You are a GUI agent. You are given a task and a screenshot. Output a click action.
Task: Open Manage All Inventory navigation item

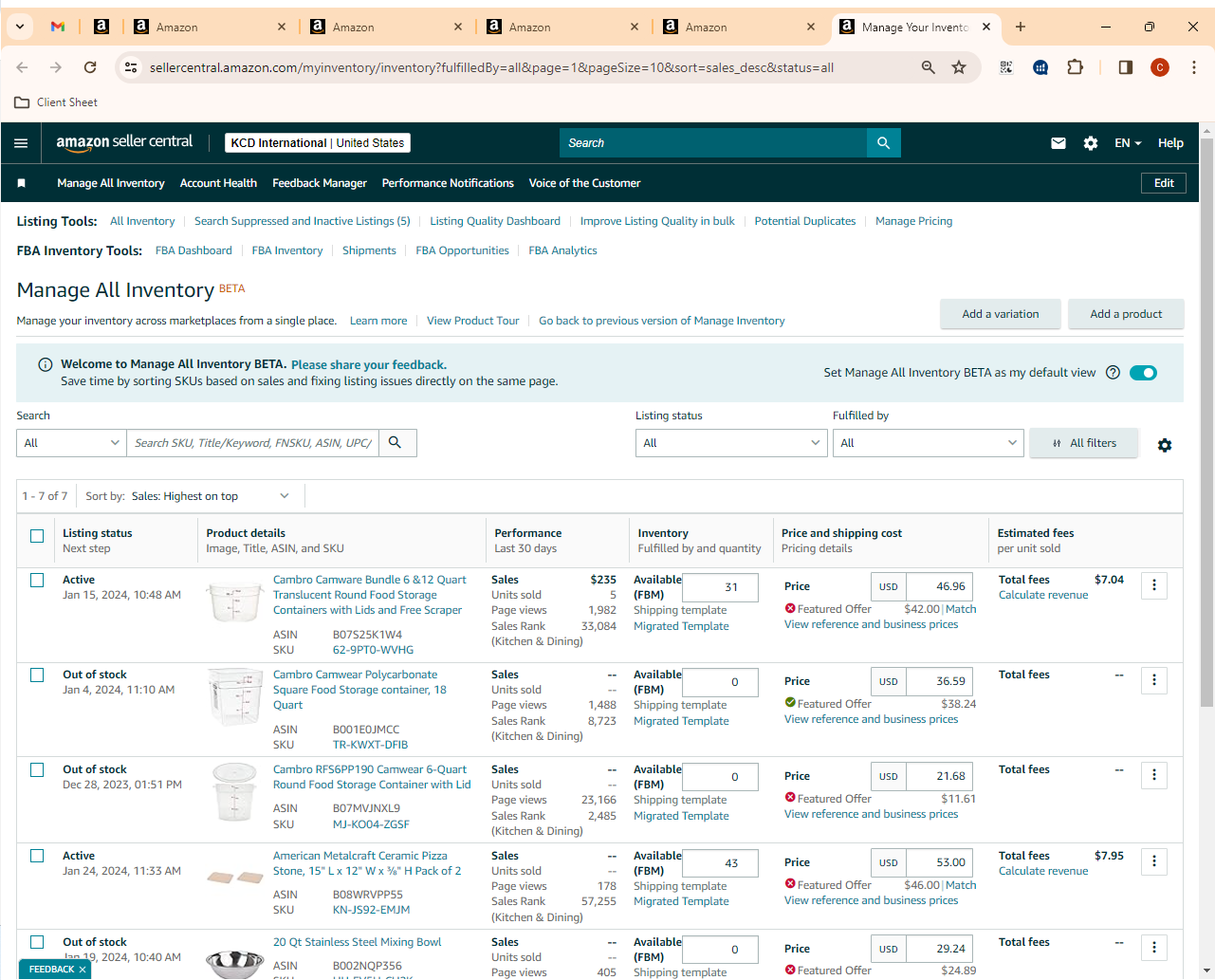click(111, 183)
